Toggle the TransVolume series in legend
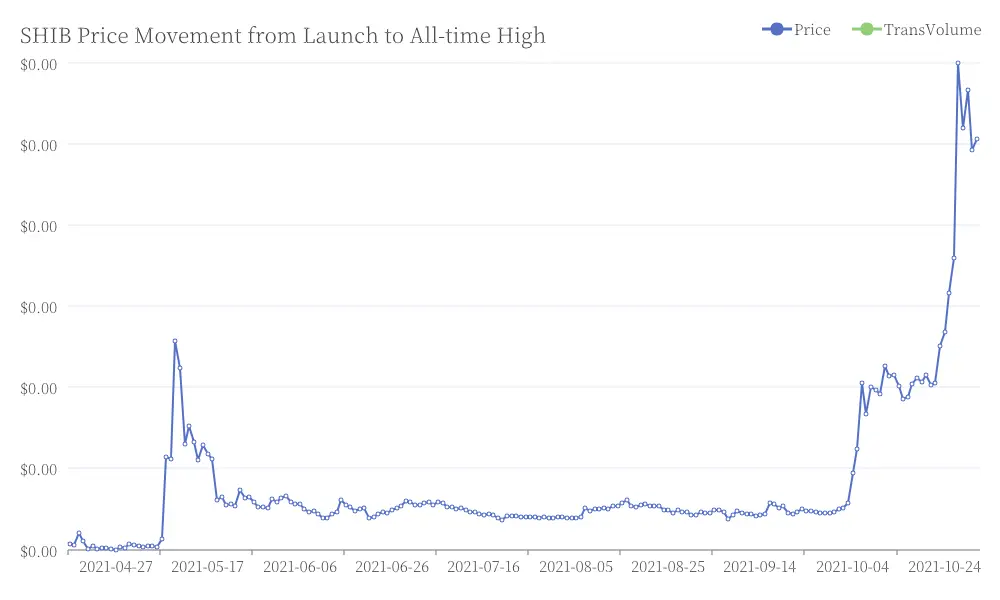1000x600 pixels. (x=916, y=29)
